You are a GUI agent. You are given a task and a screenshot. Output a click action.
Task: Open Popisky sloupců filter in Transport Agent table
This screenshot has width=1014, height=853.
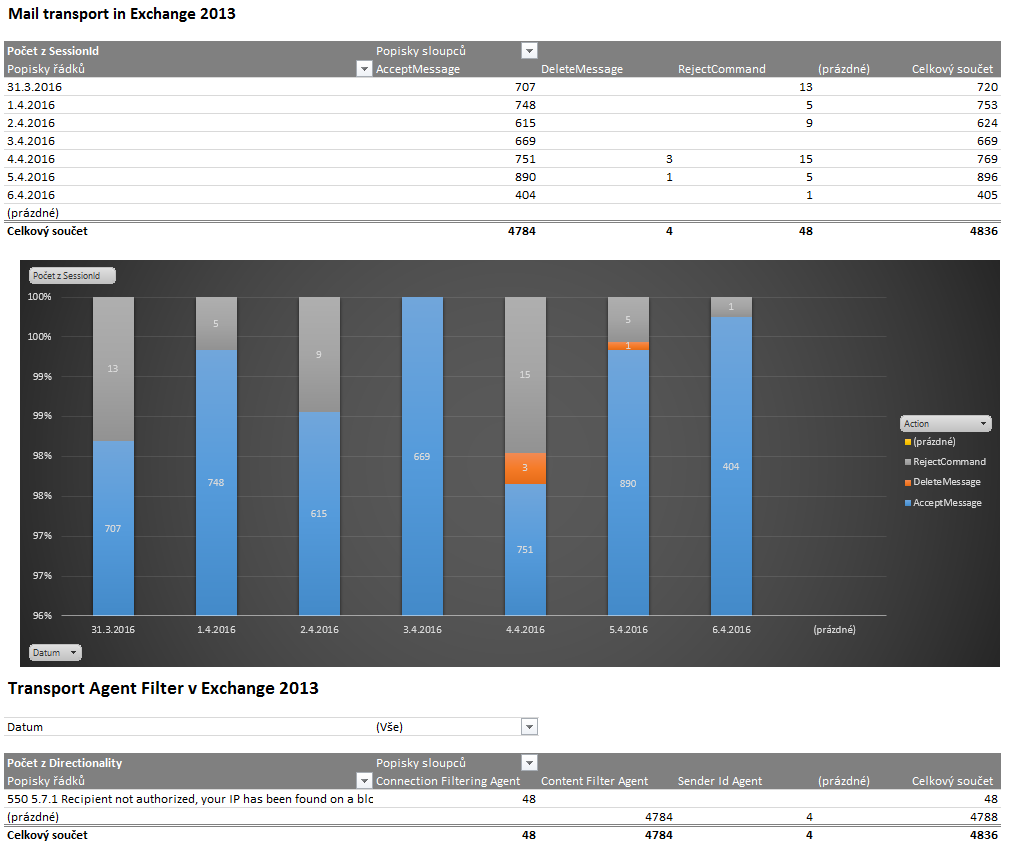coord(529,762)
